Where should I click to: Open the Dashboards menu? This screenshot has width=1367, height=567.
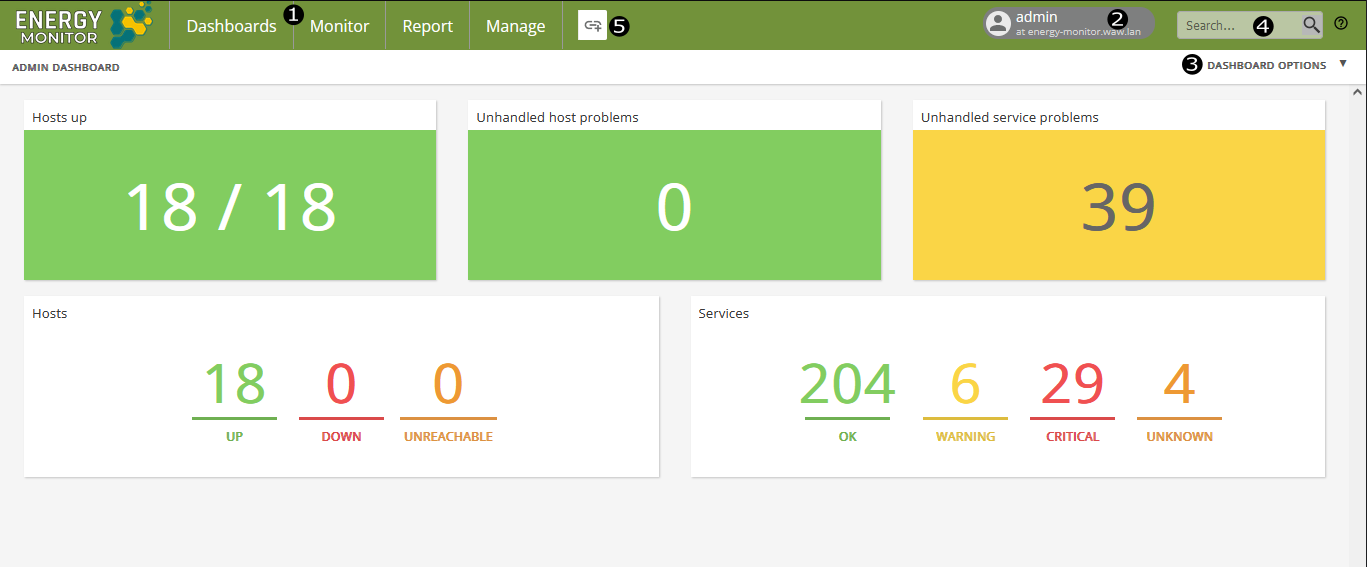point(231,26)
